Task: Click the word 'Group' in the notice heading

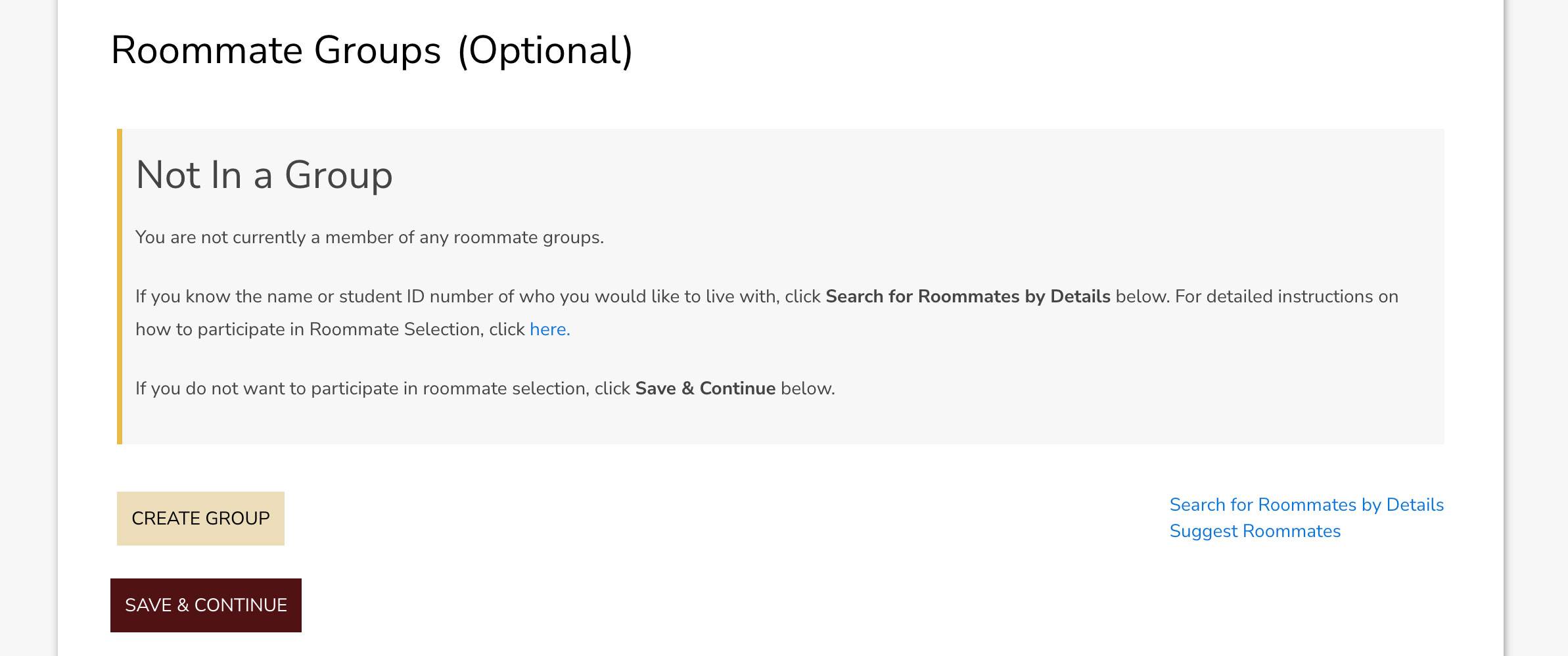Action: (x=338, y=175)
